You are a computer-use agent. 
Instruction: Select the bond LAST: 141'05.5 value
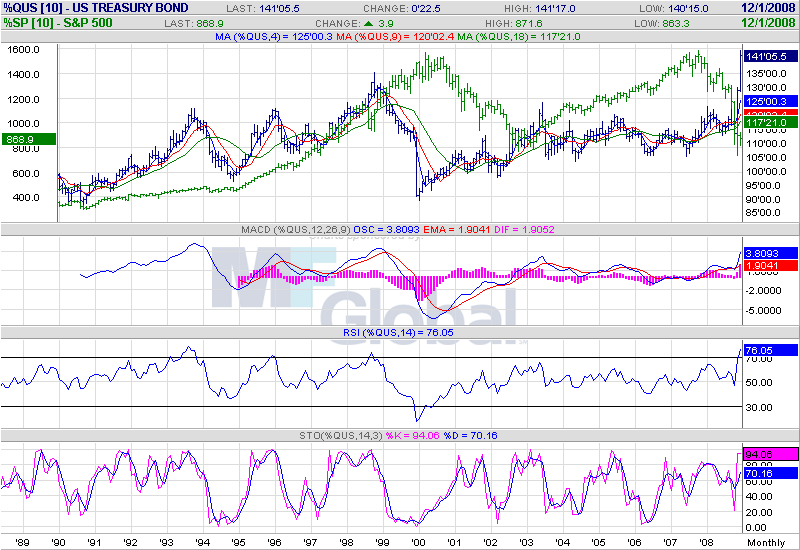pyautogui.click(x=263, y=9)
